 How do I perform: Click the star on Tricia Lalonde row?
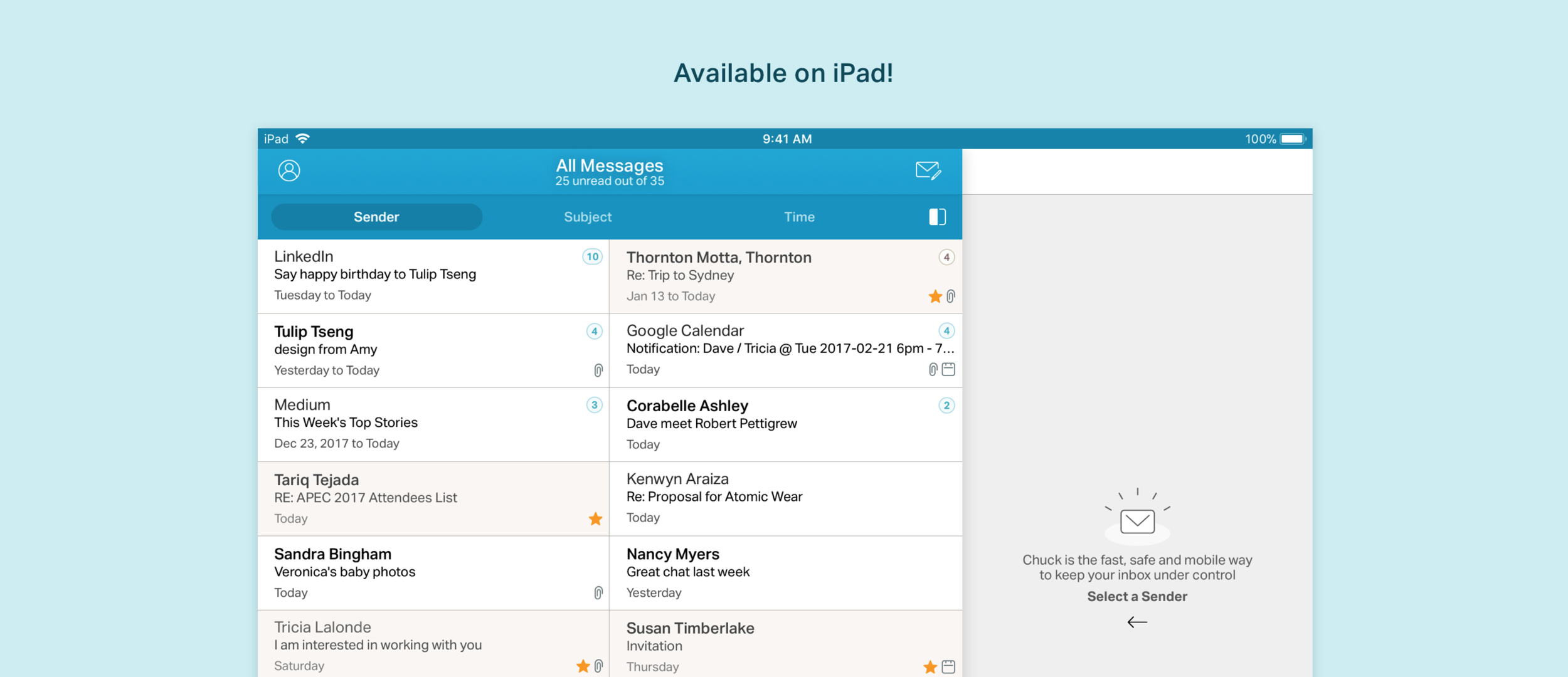(583, 666)
